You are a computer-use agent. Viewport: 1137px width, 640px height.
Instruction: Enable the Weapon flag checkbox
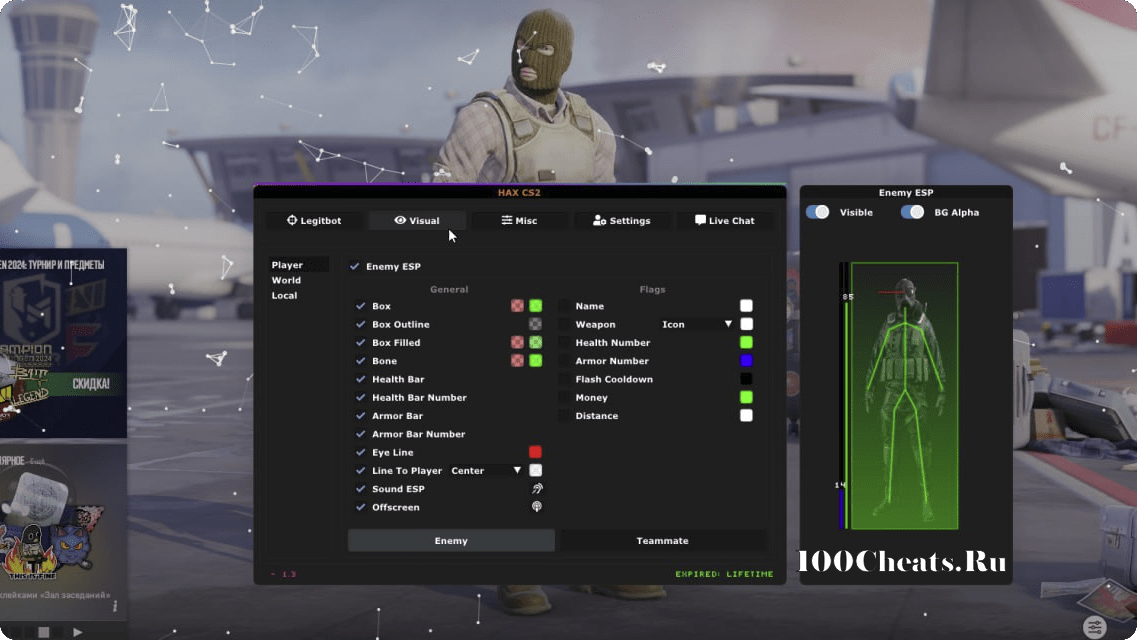coord(564,324)
